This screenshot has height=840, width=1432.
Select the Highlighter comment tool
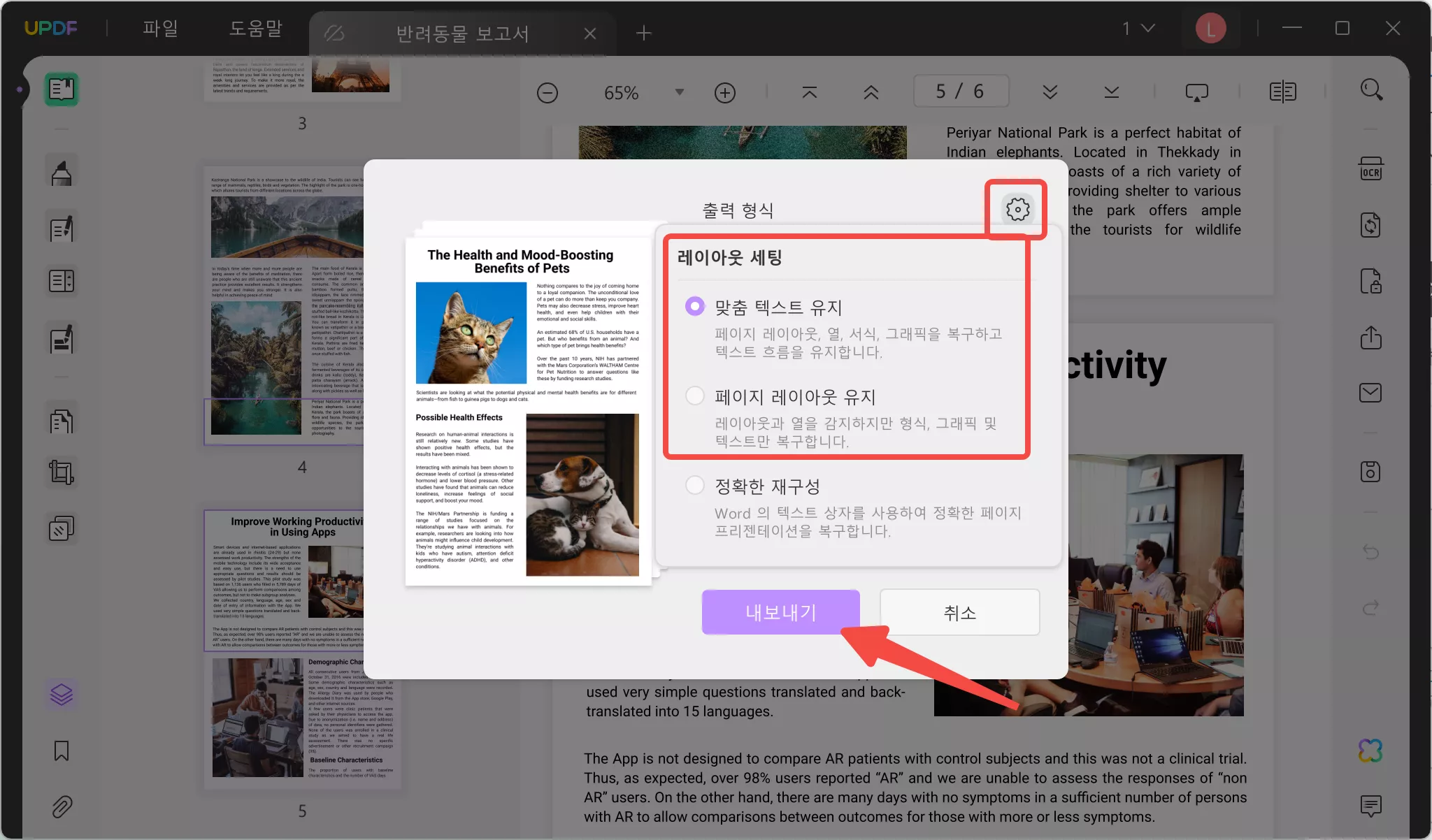[x=62, y=172]
